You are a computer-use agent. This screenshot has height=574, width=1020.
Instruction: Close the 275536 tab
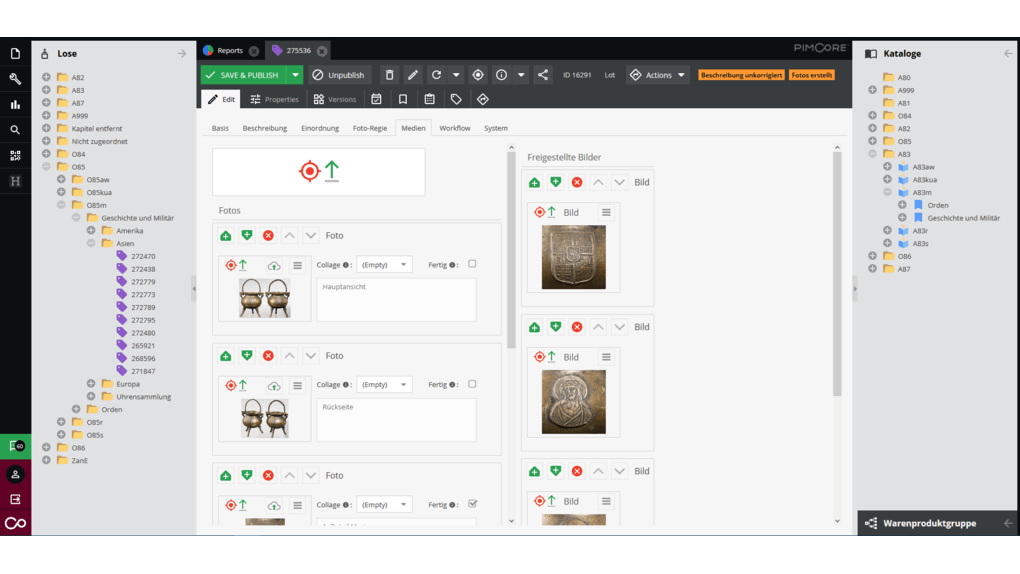[322, 51]
